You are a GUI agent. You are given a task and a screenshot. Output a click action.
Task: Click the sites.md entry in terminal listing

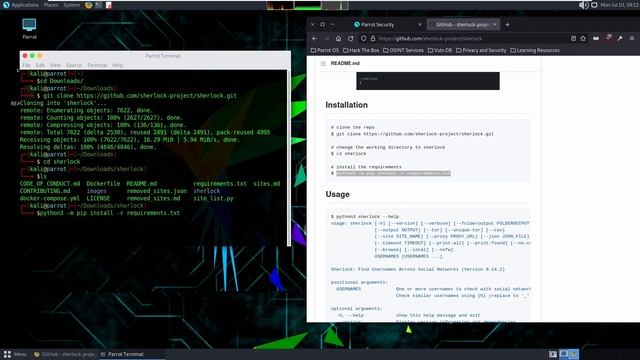tap(267, 184)
